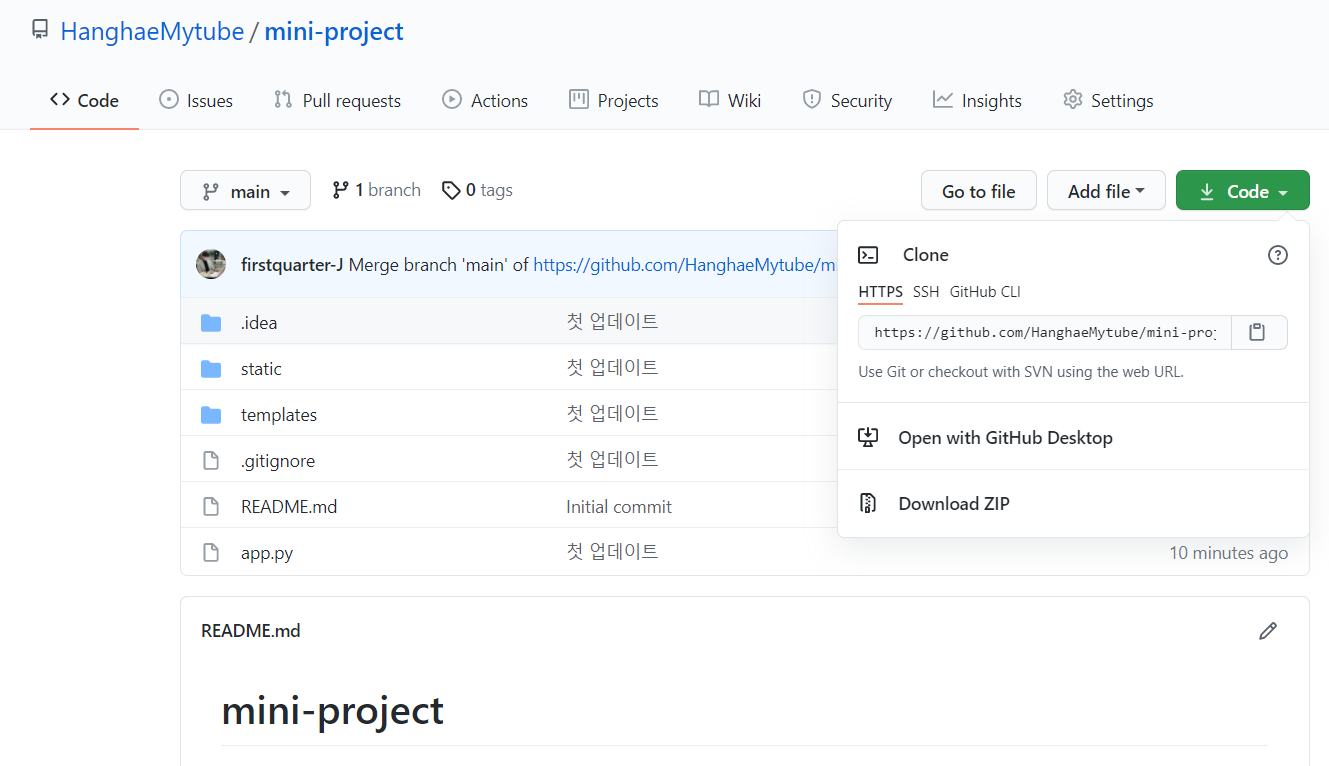1329x766 pixels.
Task: Collapse the green Code dropdown button
Action: point(1243,190)
